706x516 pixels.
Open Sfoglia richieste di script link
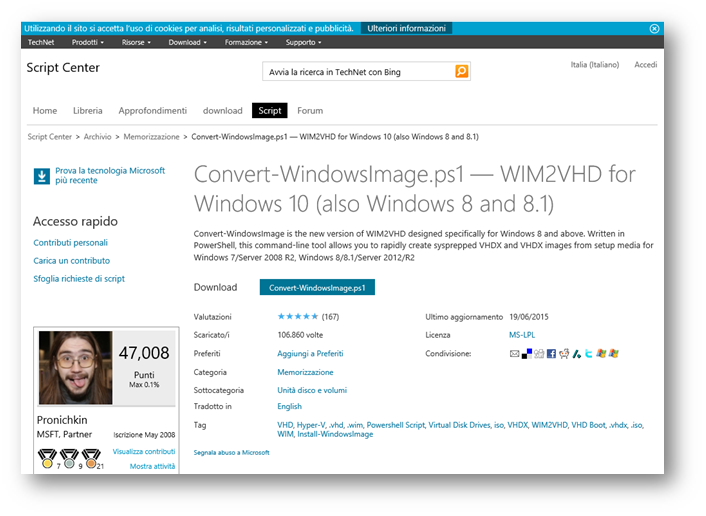[x=79, y=279]
